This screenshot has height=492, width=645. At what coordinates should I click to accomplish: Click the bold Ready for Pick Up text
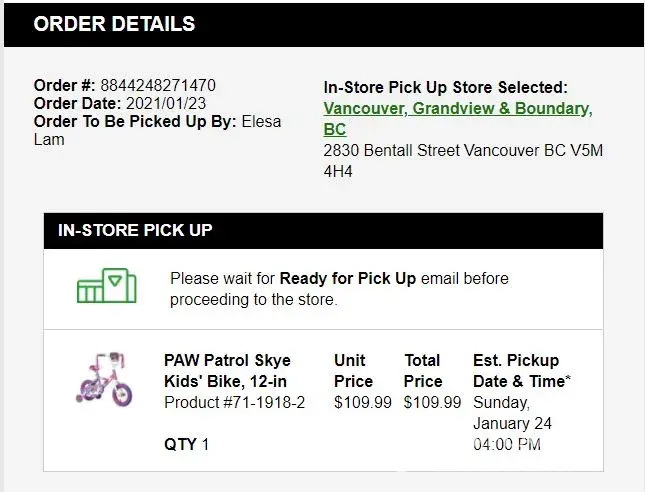[347, 278]
